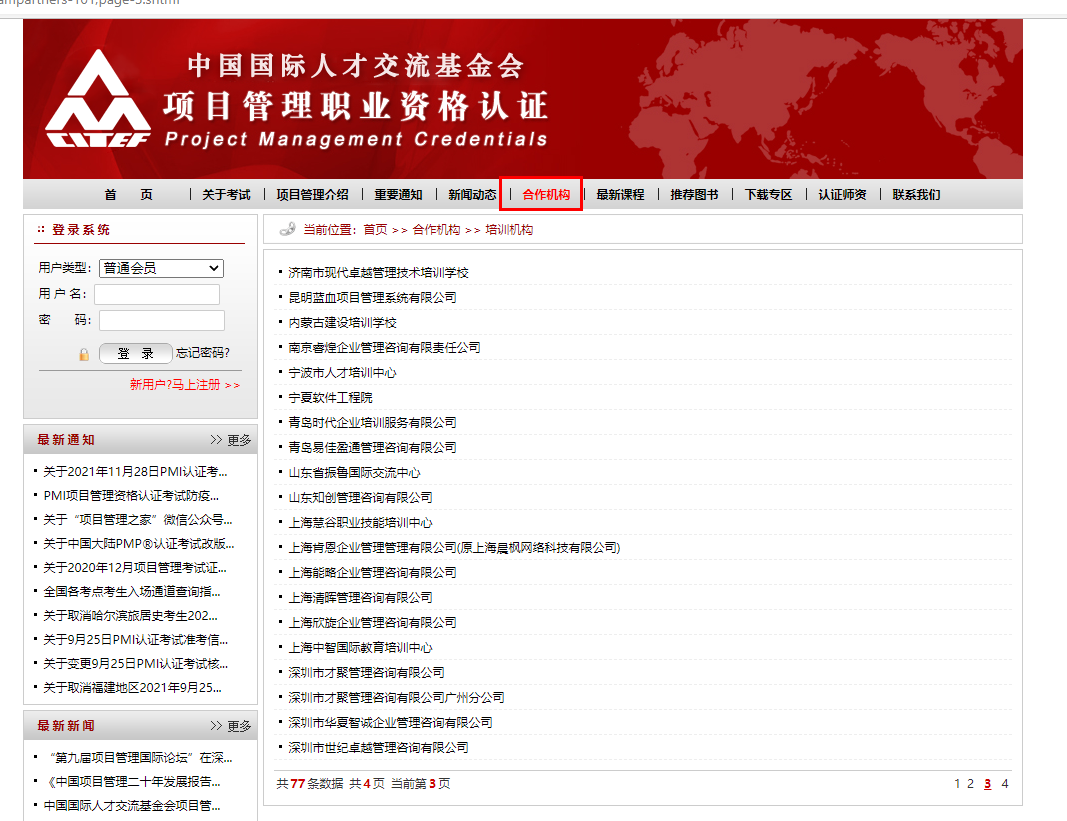Open 上海清晖管理咨询有限公司

click(x=361, y=598)
